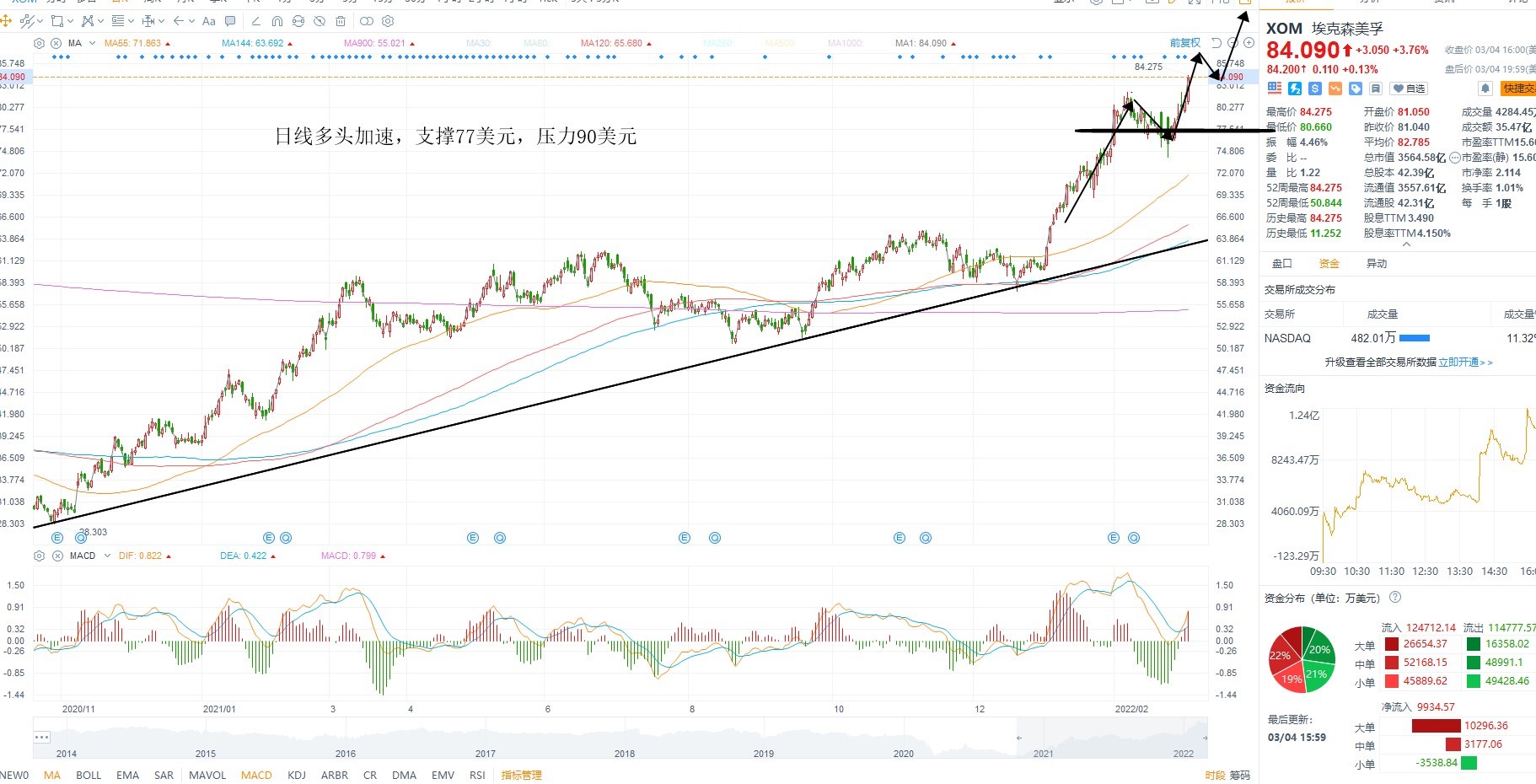This screenshot has height=784, width=1536.
Task: Toggle the RSI sub-chart indicator
Action: 477,775
